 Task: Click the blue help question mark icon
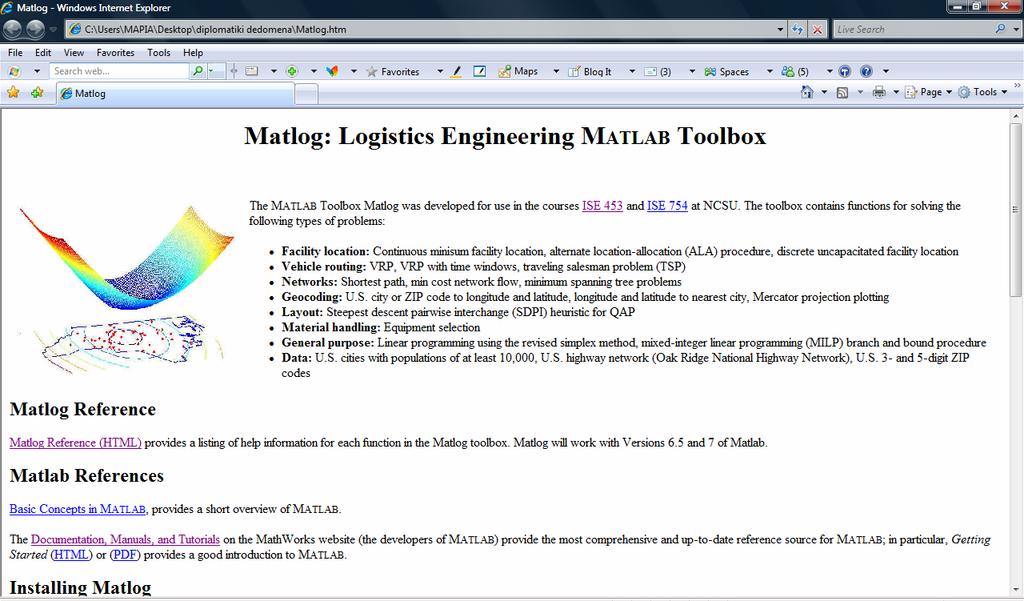point(866,71)
